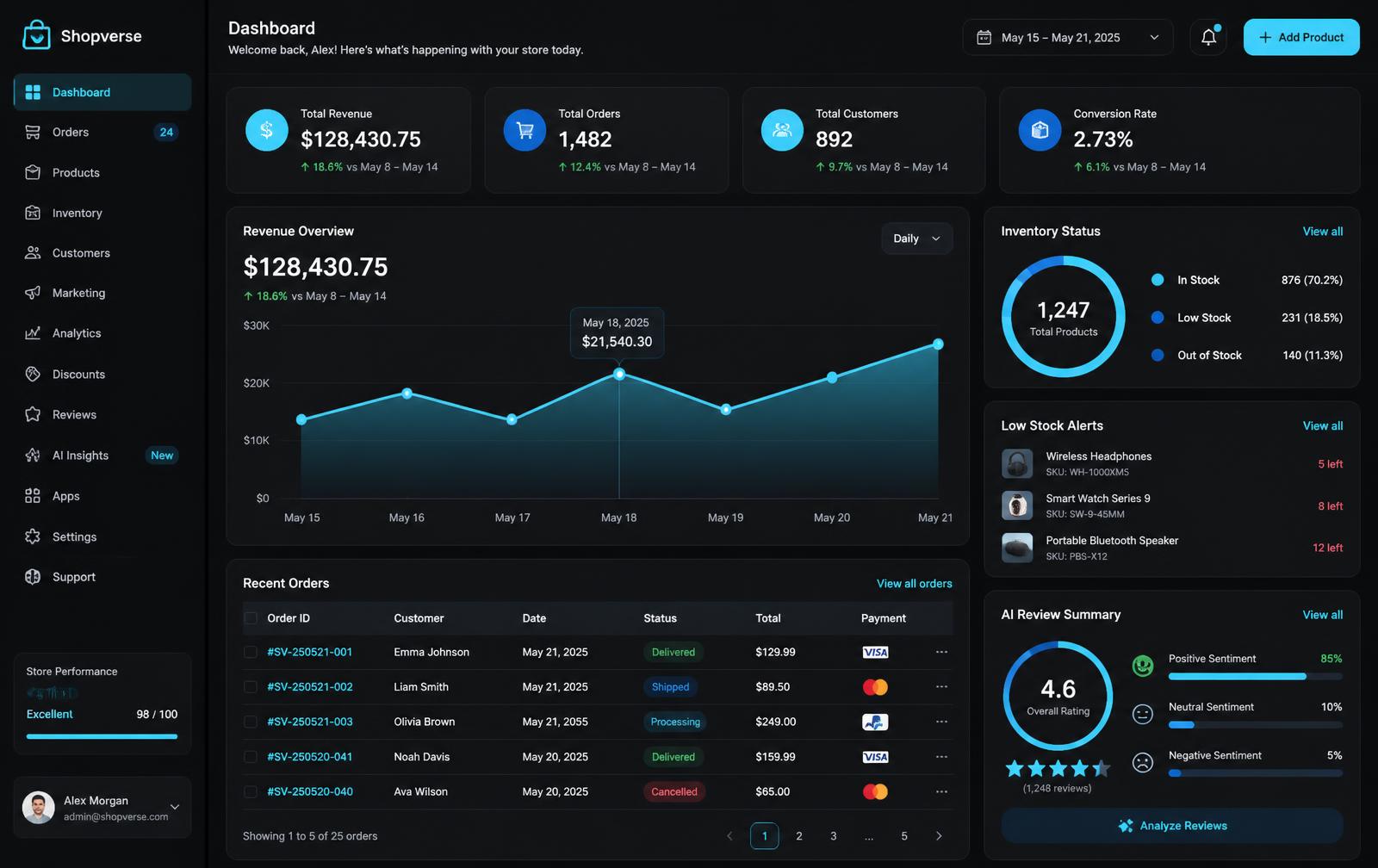Open Marketing in the sidebar
Image resolution: width=1378 pixels, height=868 pixels.
102,293
